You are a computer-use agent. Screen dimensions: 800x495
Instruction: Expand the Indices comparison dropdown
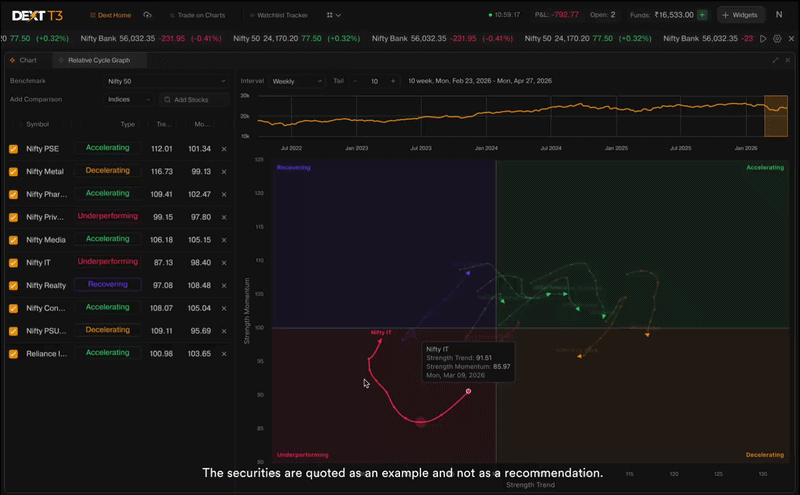click(x=129, y=100)
